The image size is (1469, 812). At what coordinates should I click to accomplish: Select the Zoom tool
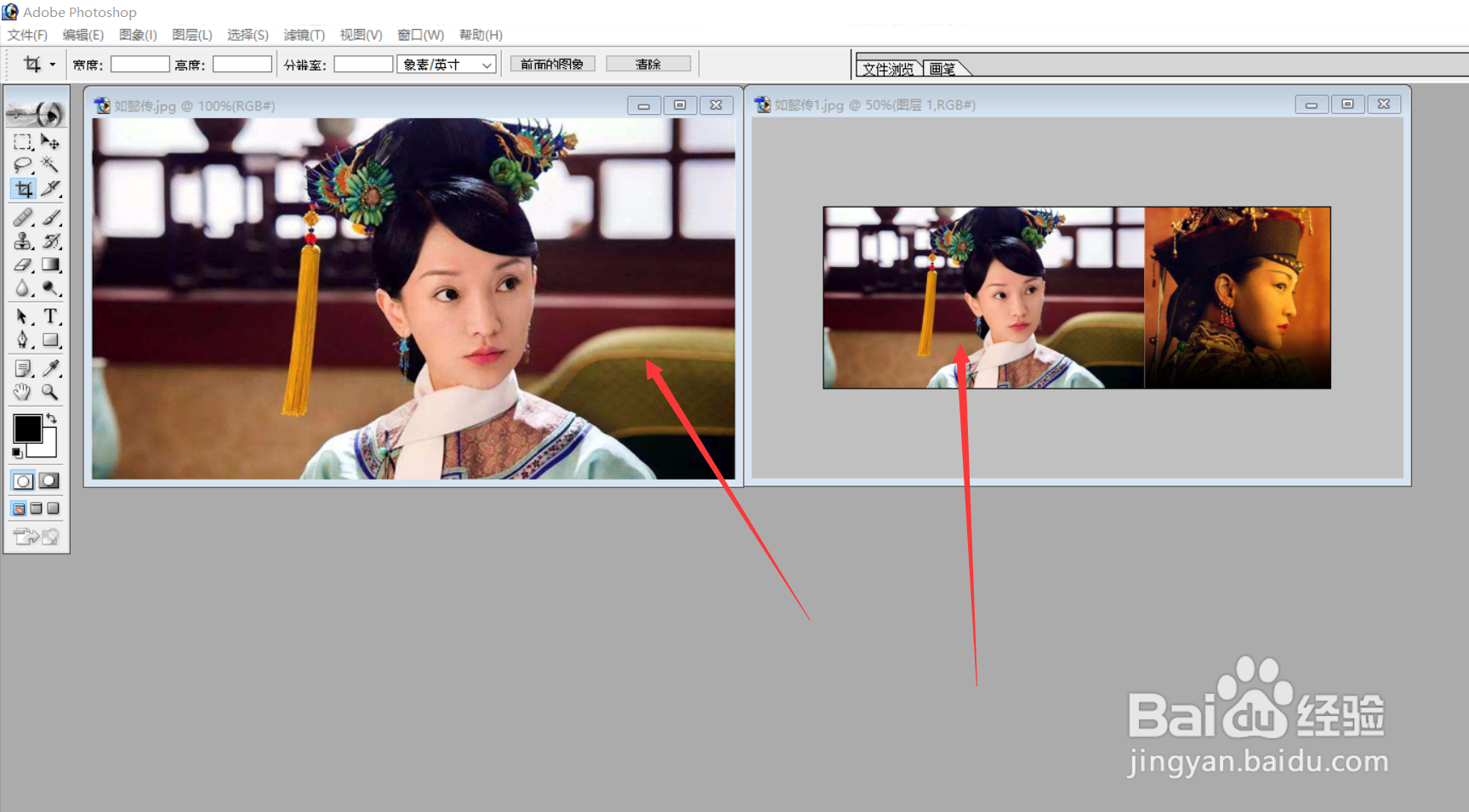click(x=50, y=392)
